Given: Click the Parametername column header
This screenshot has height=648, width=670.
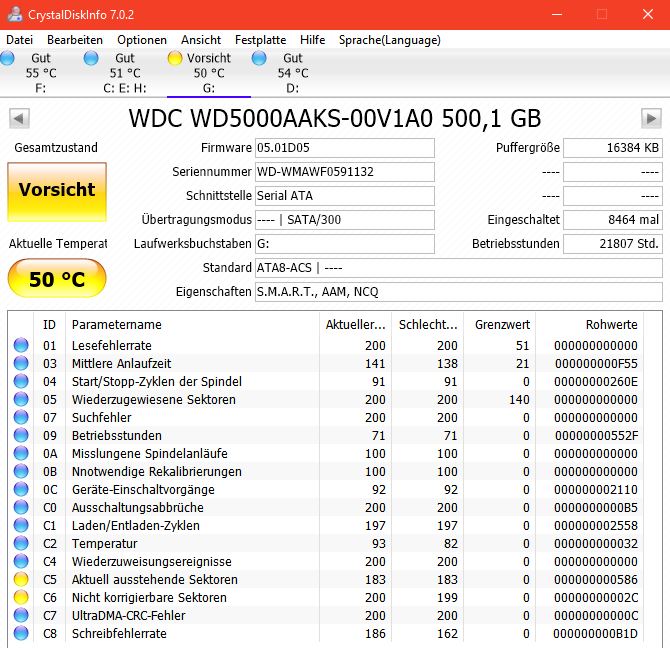Looking at the screenshot, I should click(x=192, y=325).
